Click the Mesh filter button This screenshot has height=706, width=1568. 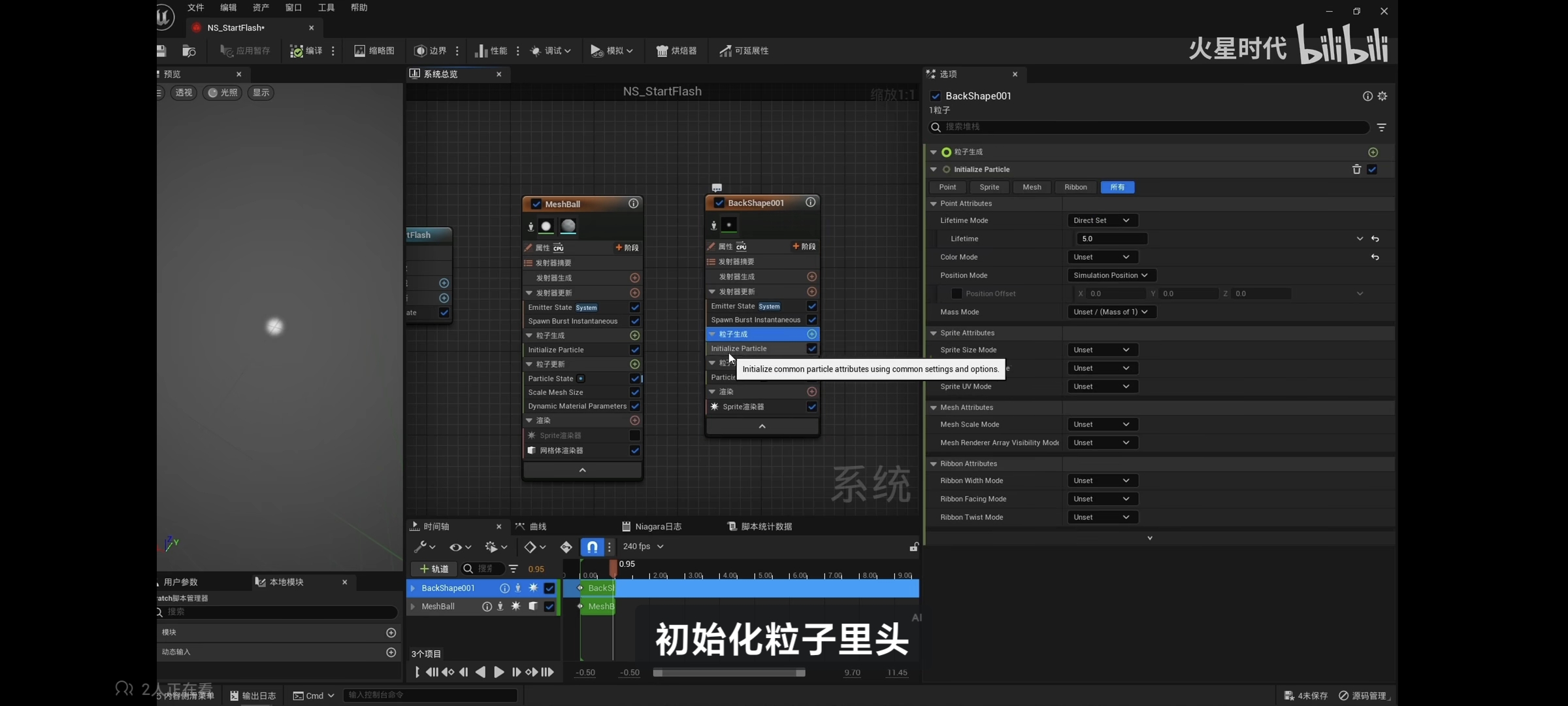pyautogui.click(x=1032, y=188)
